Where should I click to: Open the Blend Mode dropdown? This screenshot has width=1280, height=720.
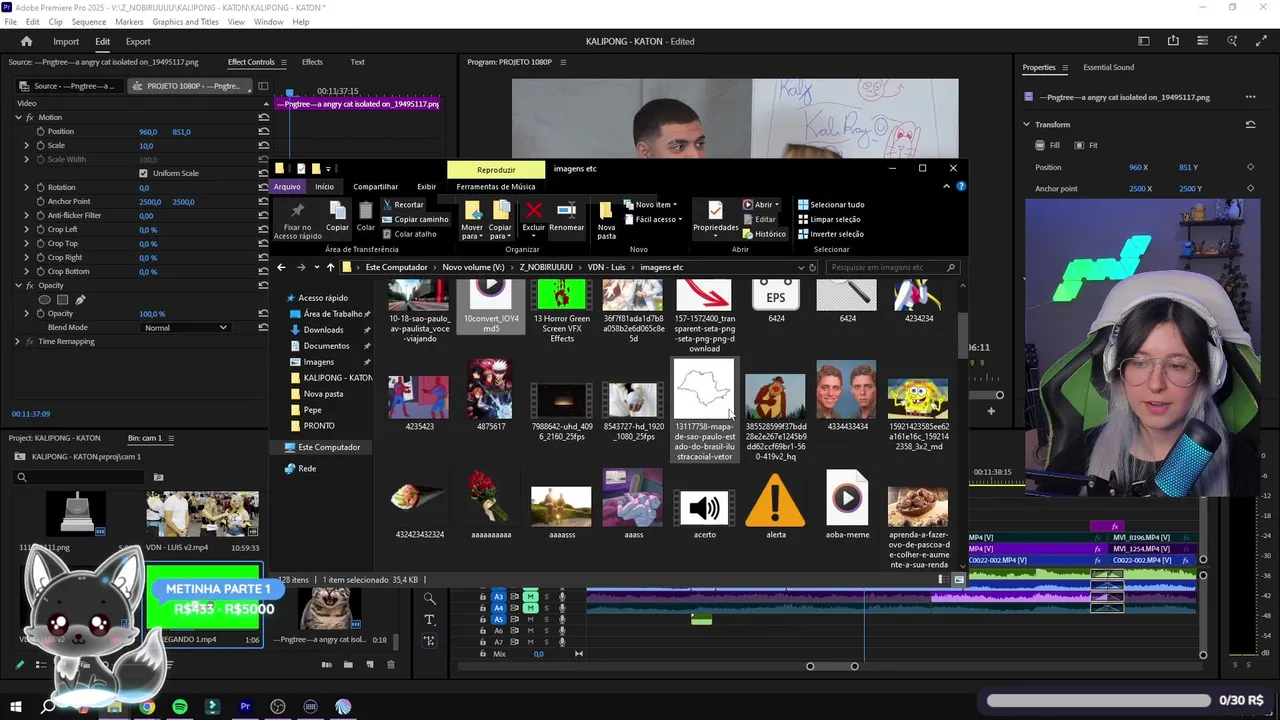[x=185, y=327]
